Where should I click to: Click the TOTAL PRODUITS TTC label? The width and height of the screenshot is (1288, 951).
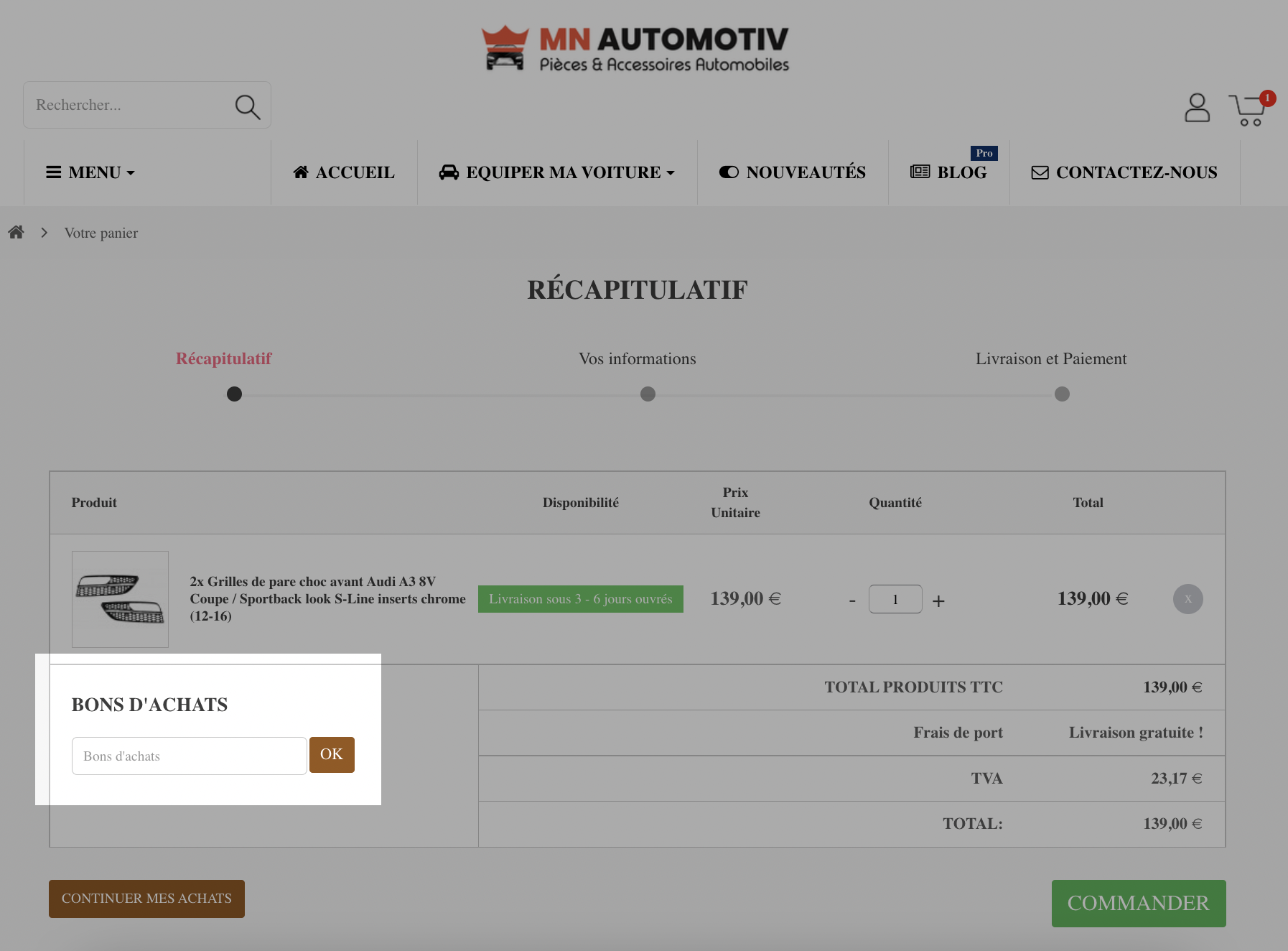pos(913,687)
